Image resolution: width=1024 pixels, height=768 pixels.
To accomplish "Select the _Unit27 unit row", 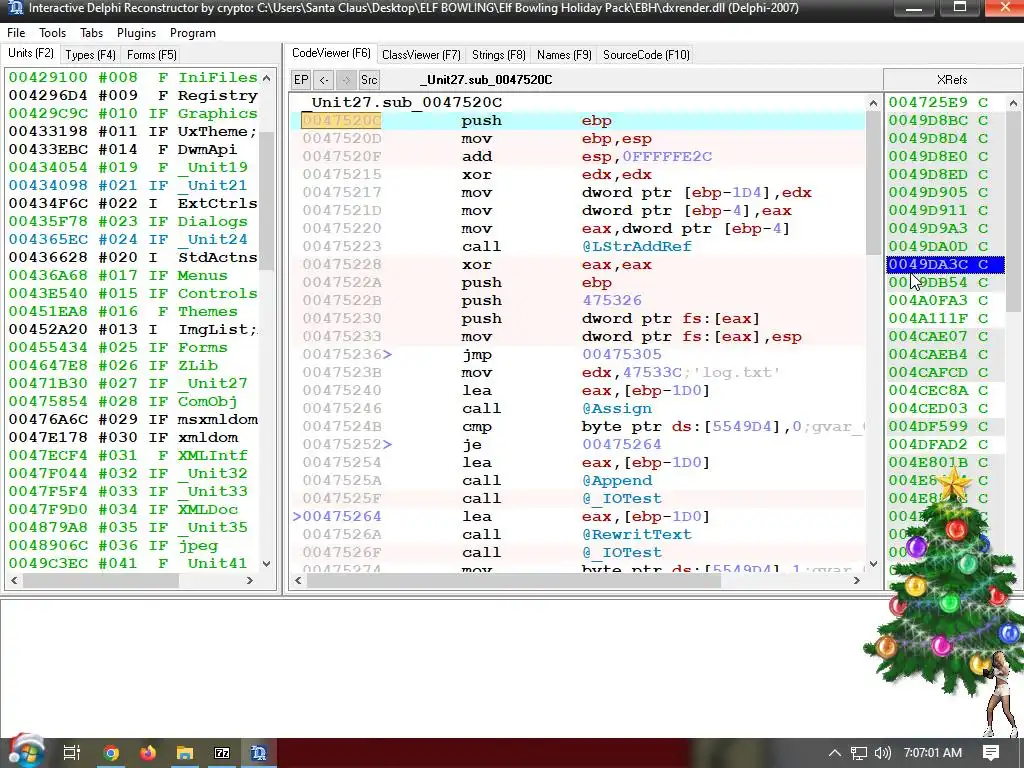I will [133, 383].
